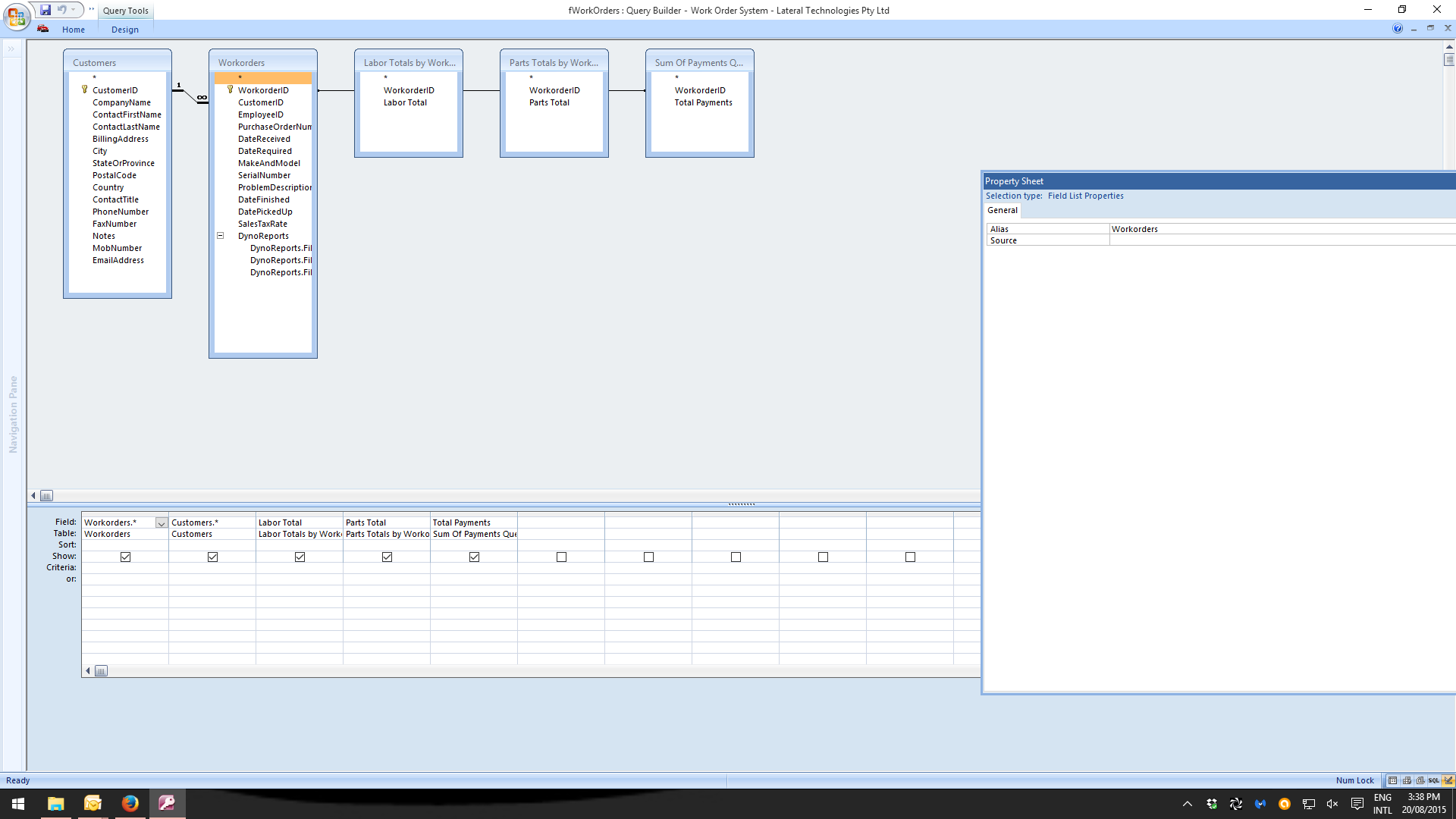Open the Design ribbon tab
Viewport: 1456px width, 819px height.
[x=125, y=30]
